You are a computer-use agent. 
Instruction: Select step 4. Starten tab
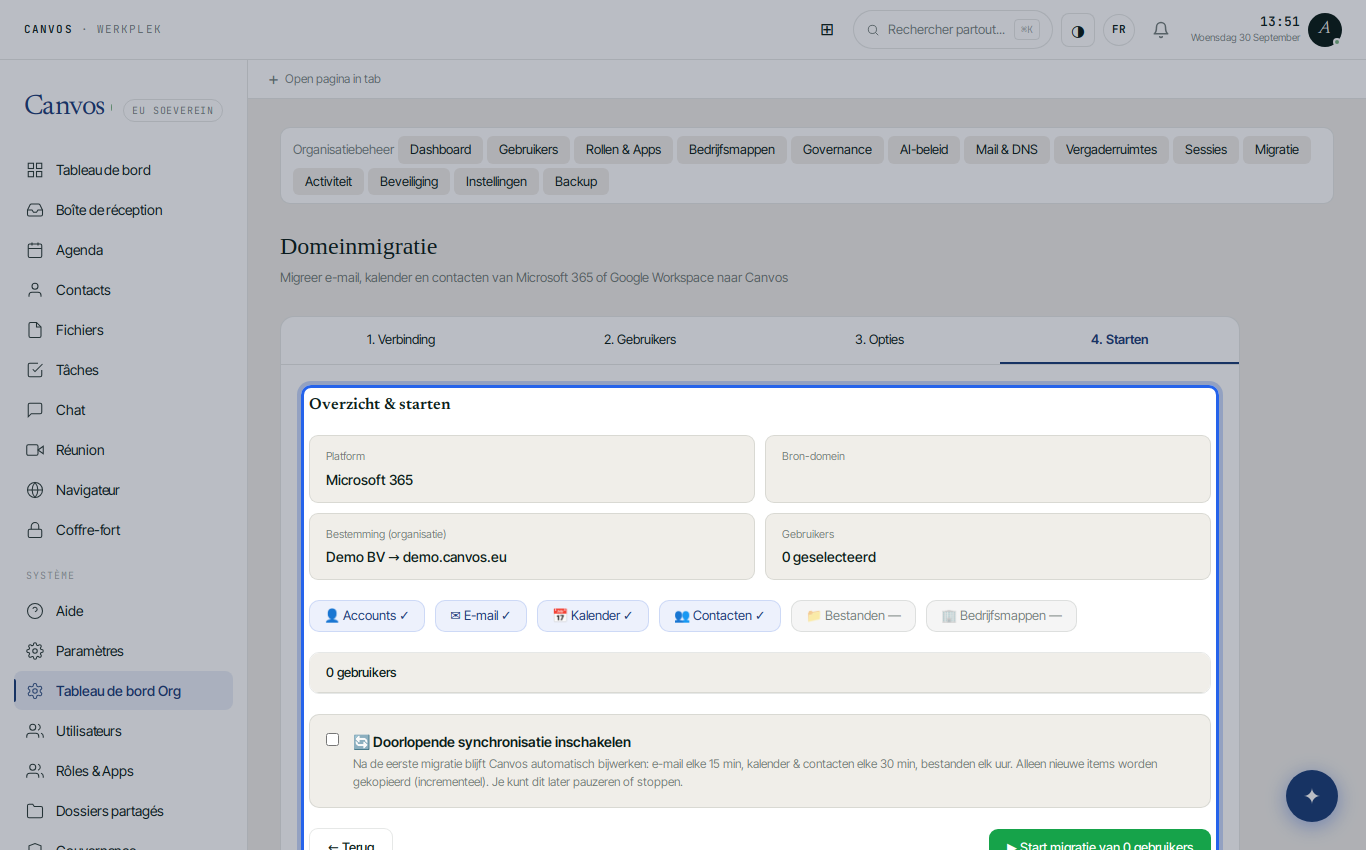tap(1119, 340)
